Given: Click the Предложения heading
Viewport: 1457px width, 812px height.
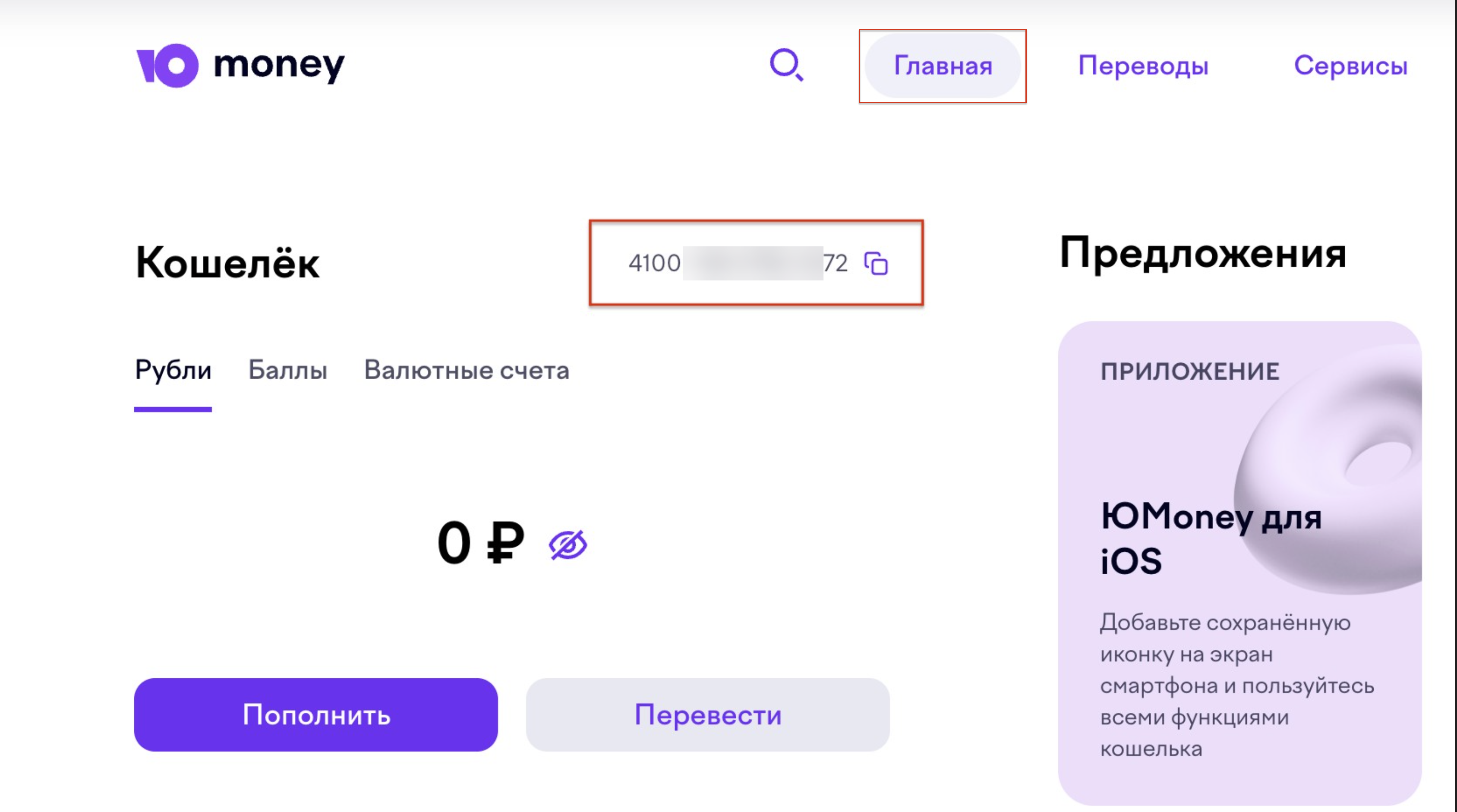Looking at the screenshot, I should point(1202,254).
